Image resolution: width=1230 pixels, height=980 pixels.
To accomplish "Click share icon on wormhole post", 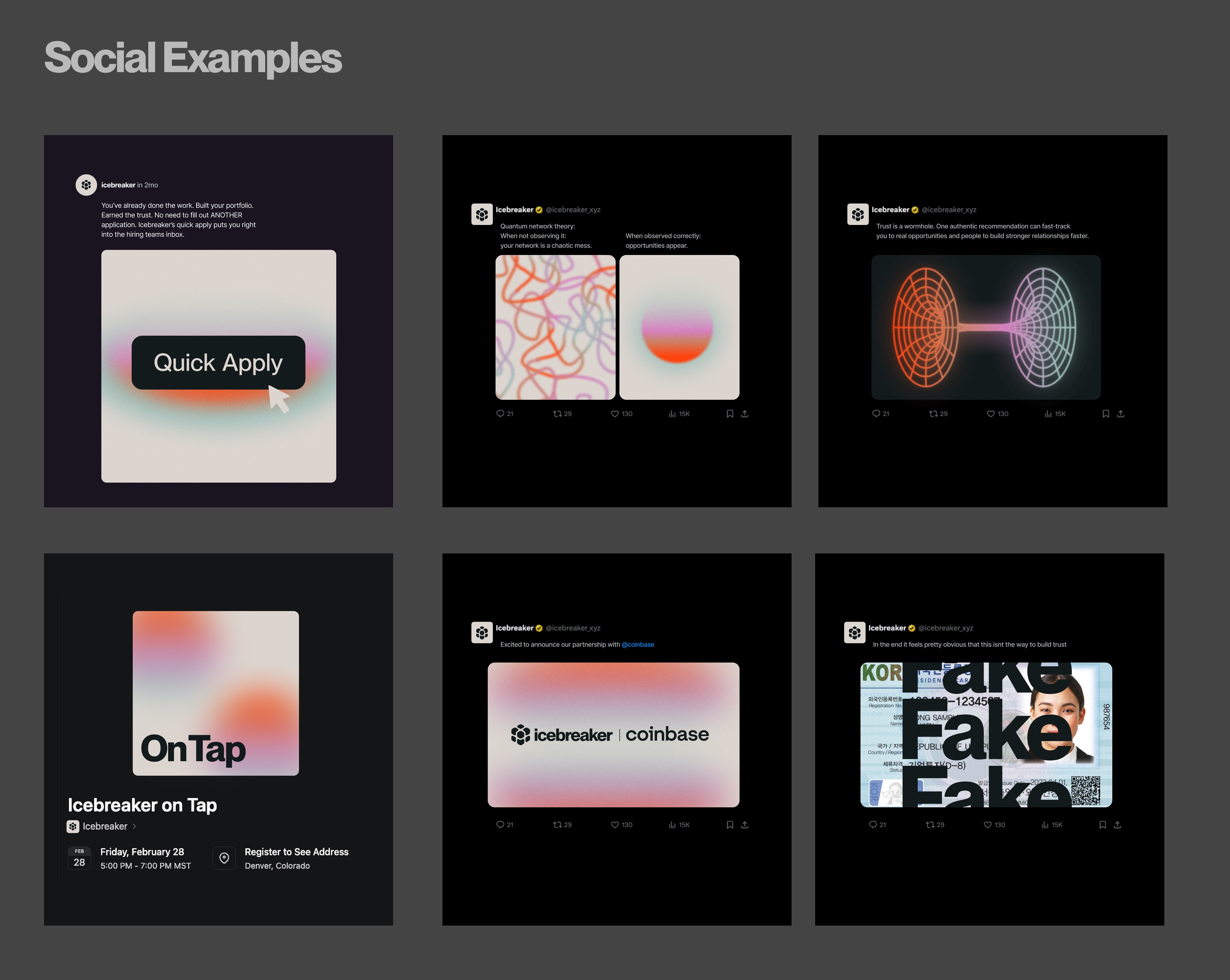I will (1121, 413).
